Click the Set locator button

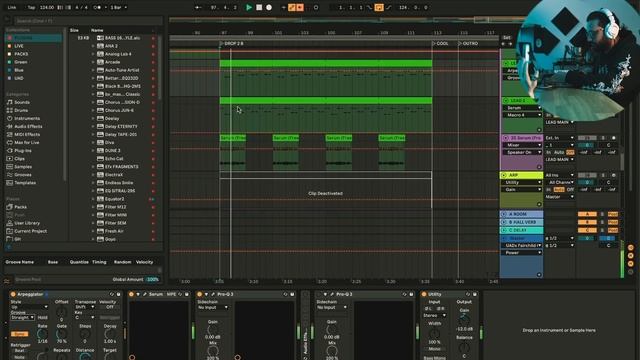coord(507,38)
